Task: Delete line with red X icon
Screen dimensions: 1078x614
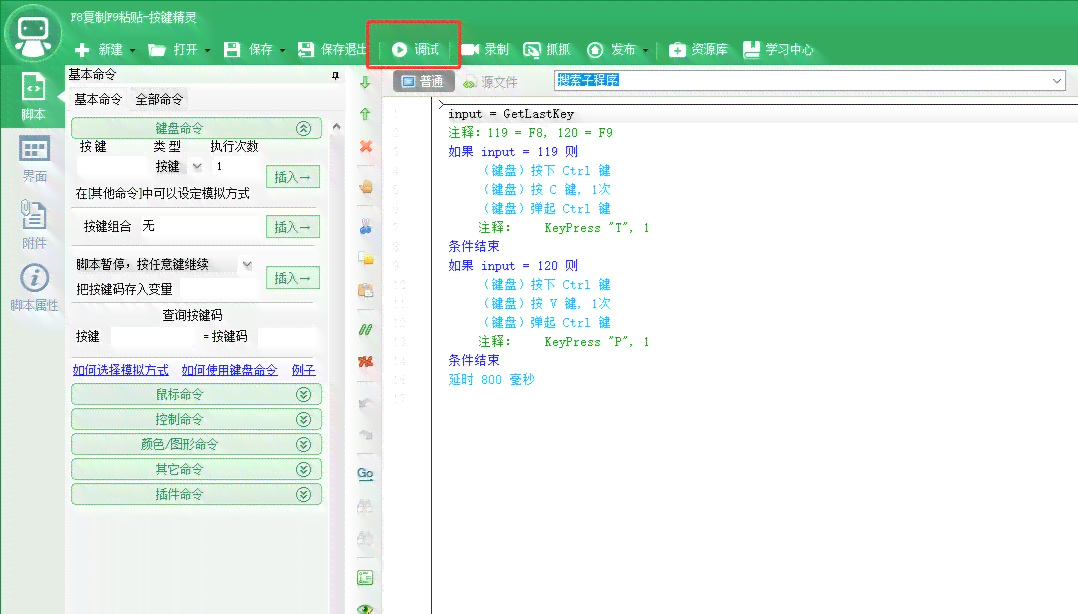Action: (x=366, y=146)
